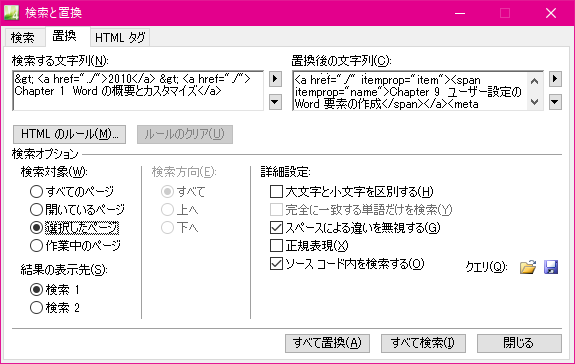Click すべて検索 button
This screenshot has height=364, width=575.
423,343
